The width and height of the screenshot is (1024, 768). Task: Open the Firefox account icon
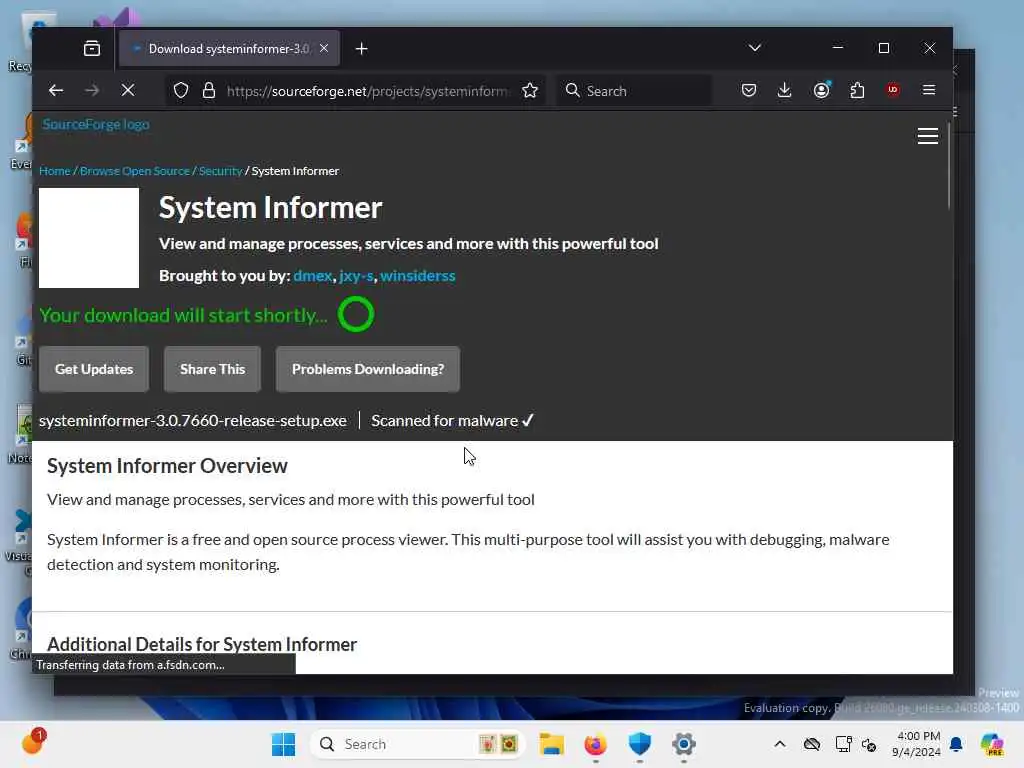[822, 90]
